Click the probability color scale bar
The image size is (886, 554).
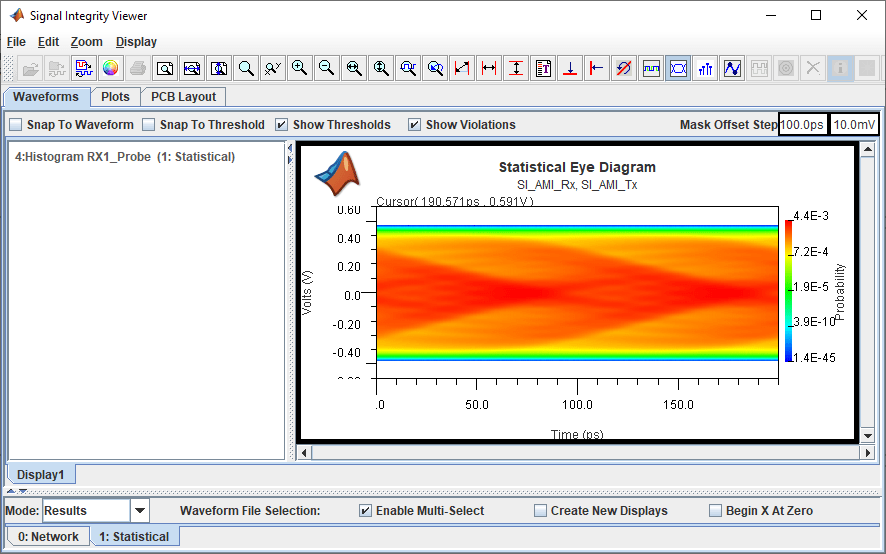pos(788,291)
